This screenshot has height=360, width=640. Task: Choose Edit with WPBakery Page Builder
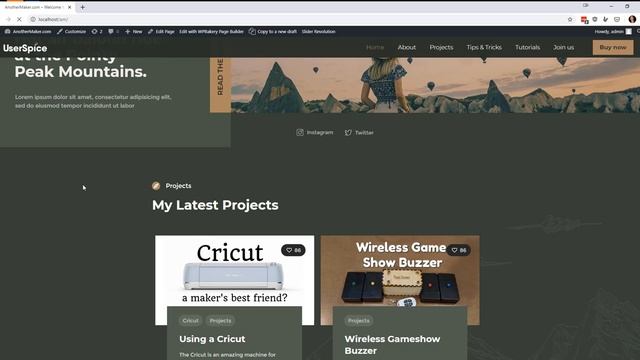point(211,31)
